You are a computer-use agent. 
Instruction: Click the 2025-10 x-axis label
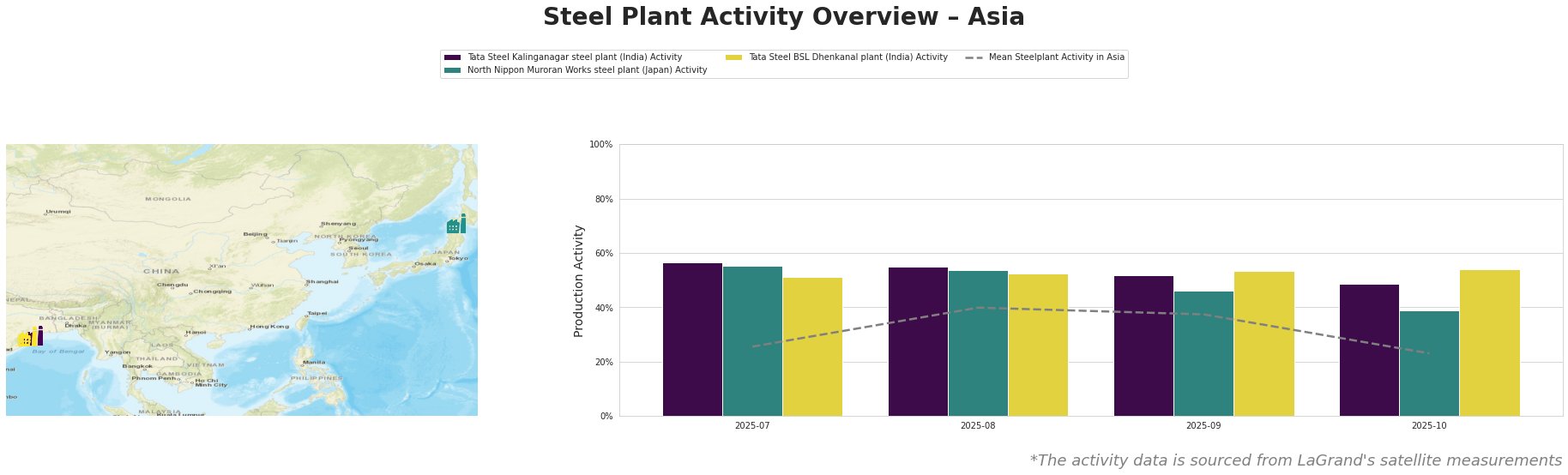coord(1429,425)
